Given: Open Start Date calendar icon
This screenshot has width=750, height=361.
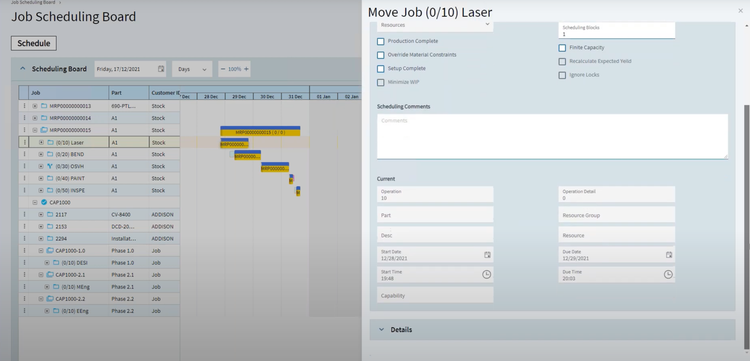Looking at the screenshot, I should (487, 255).
